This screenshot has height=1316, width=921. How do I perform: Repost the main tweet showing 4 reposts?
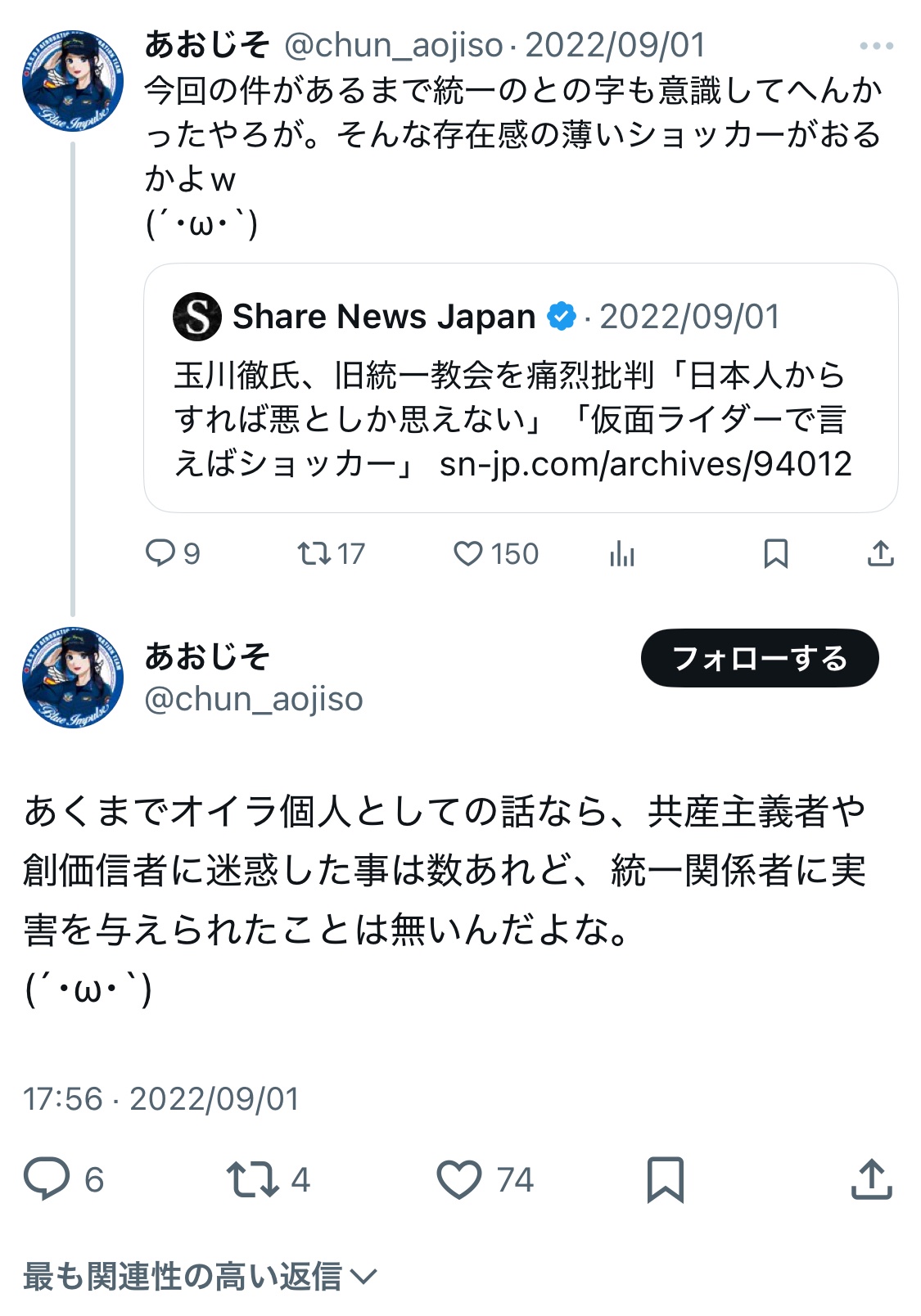[x=252, y=1179]
